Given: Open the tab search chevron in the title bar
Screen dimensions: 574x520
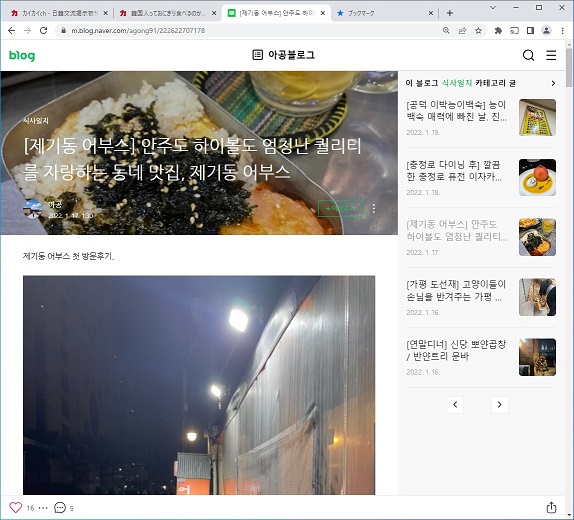Looking at the screenshot, I should 493,7.
